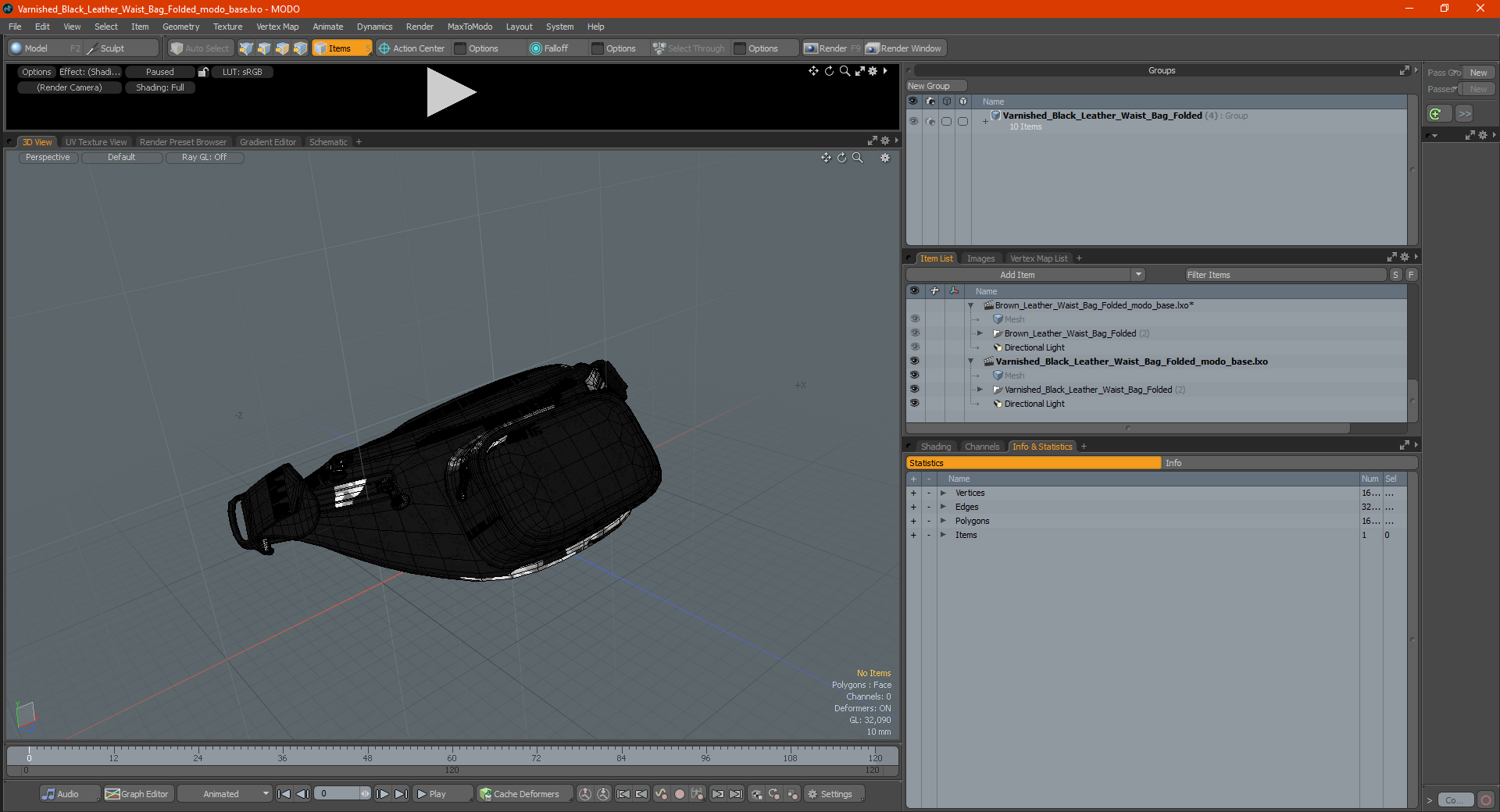Step forward one frame
This screenshot has width=1500, height=812.
coord(383,794)
